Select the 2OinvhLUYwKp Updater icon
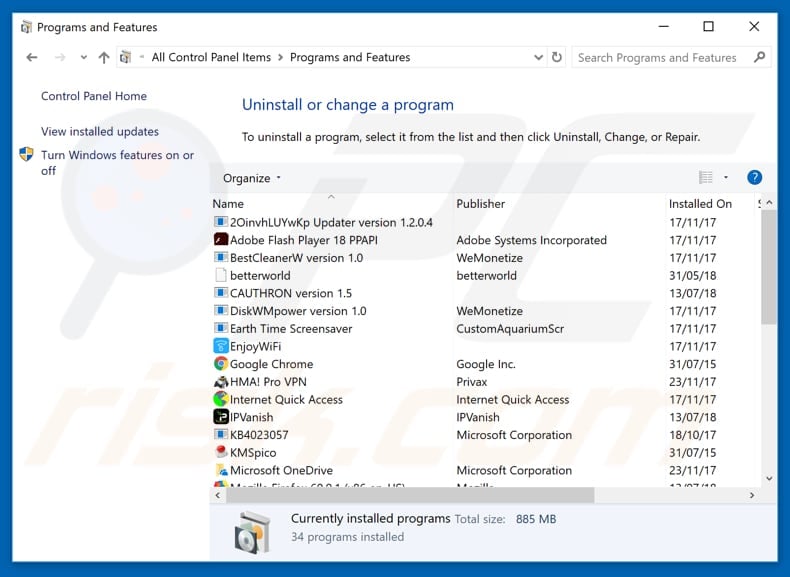Image resolution: width=790 pixels, height=577 pixels. [221, 222]
